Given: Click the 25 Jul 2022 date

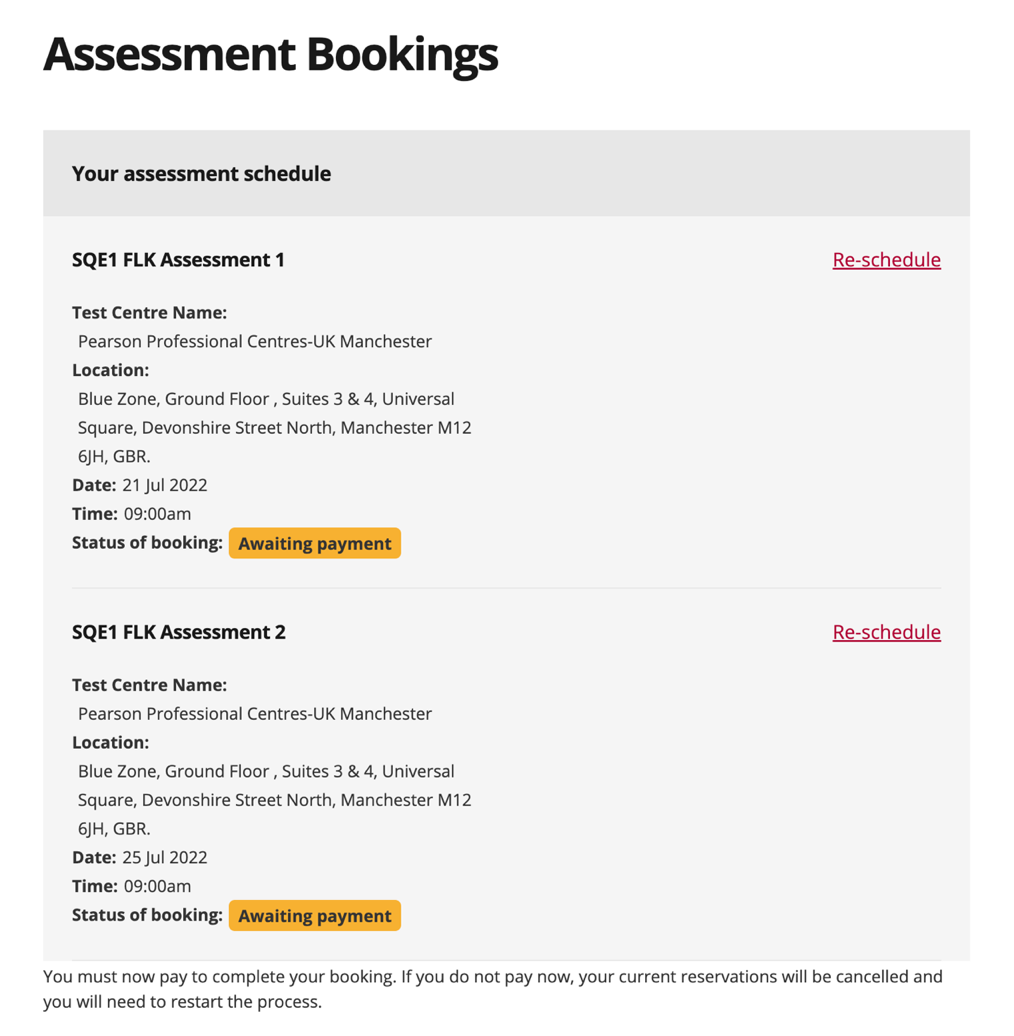Looking at the screenshot, I should 164,858.
